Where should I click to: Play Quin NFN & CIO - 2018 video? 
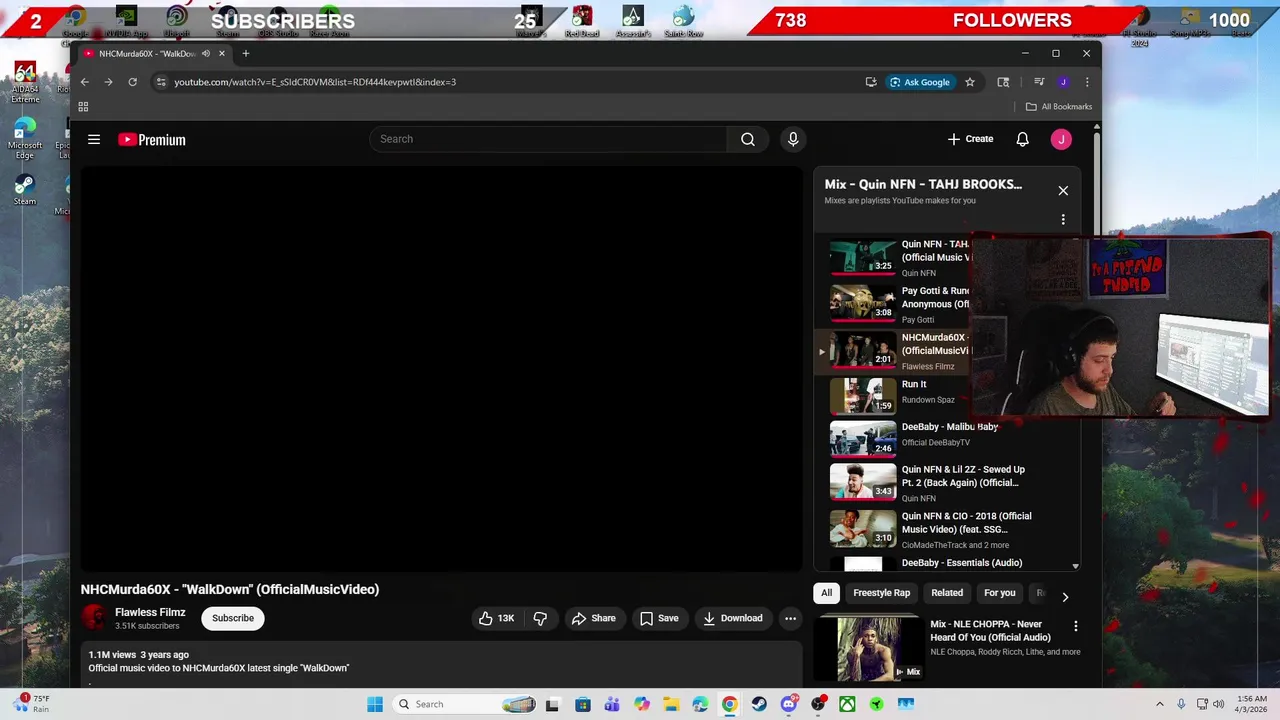(x=863, y=528)
